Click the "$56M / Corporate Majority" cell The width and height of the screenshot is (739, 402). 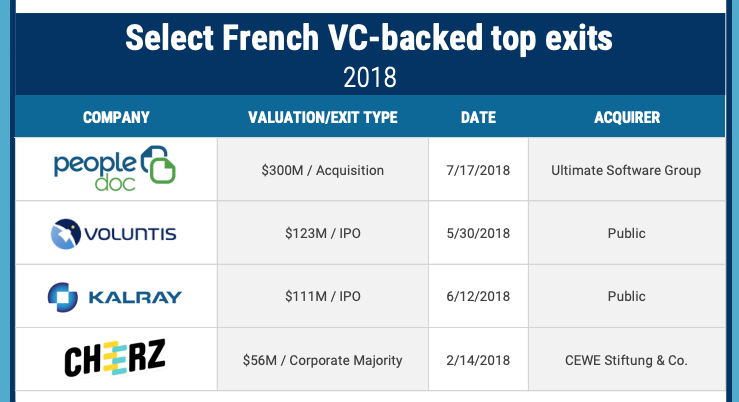pos(322,359)
